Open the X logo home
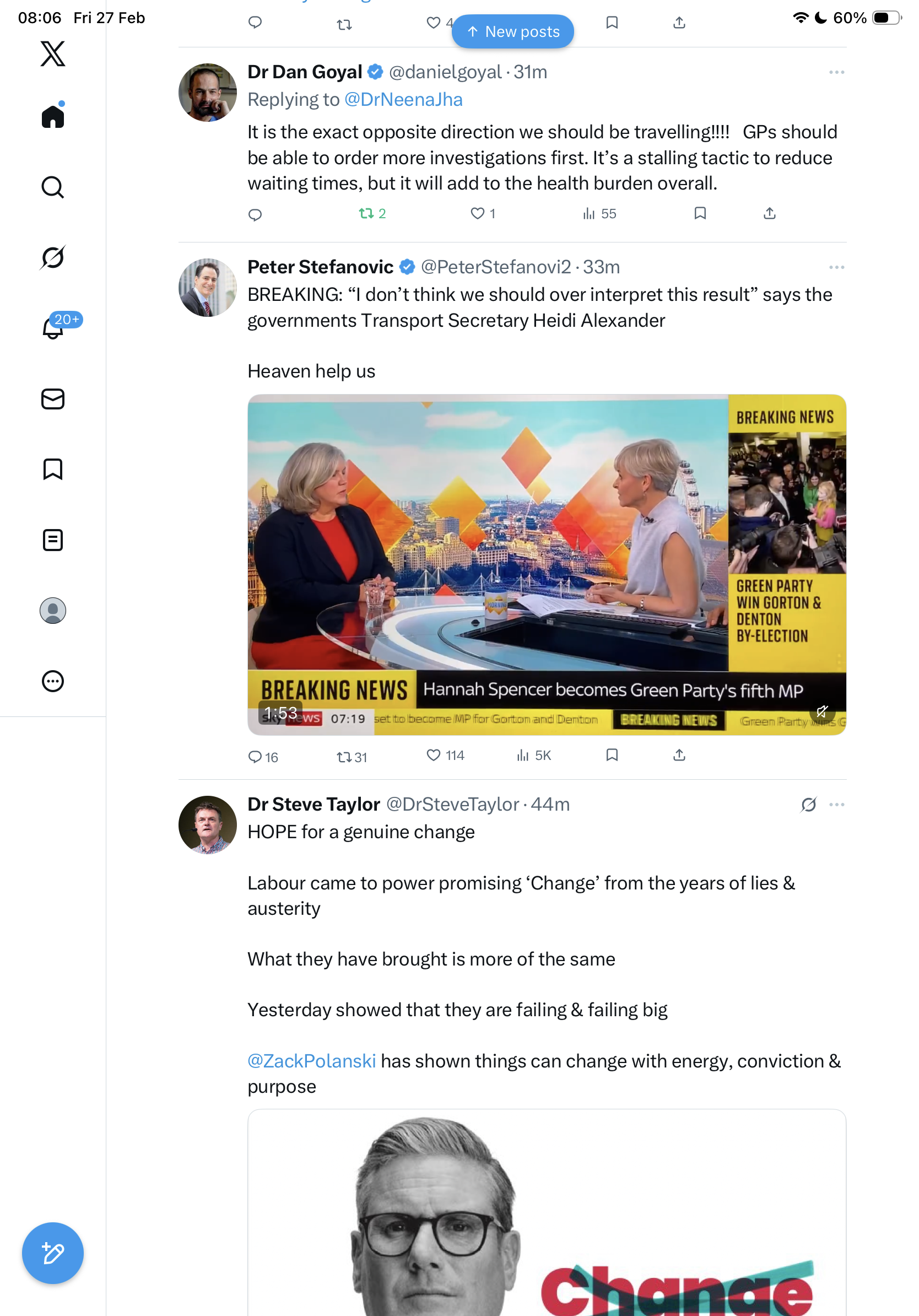919x1316 pixels. click(53, 54)
